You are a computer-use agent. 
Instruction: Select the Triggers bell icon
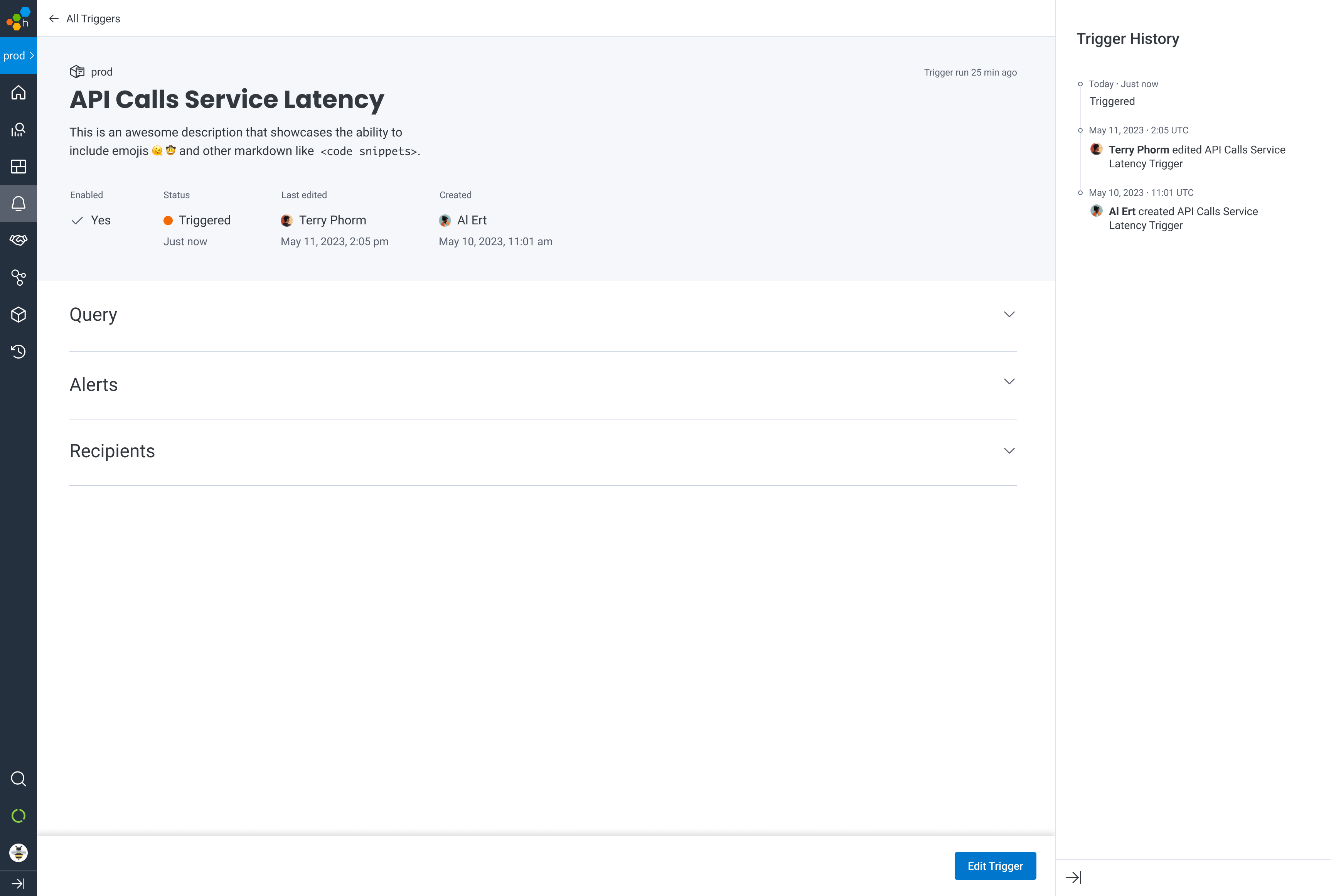click(18, 204)
